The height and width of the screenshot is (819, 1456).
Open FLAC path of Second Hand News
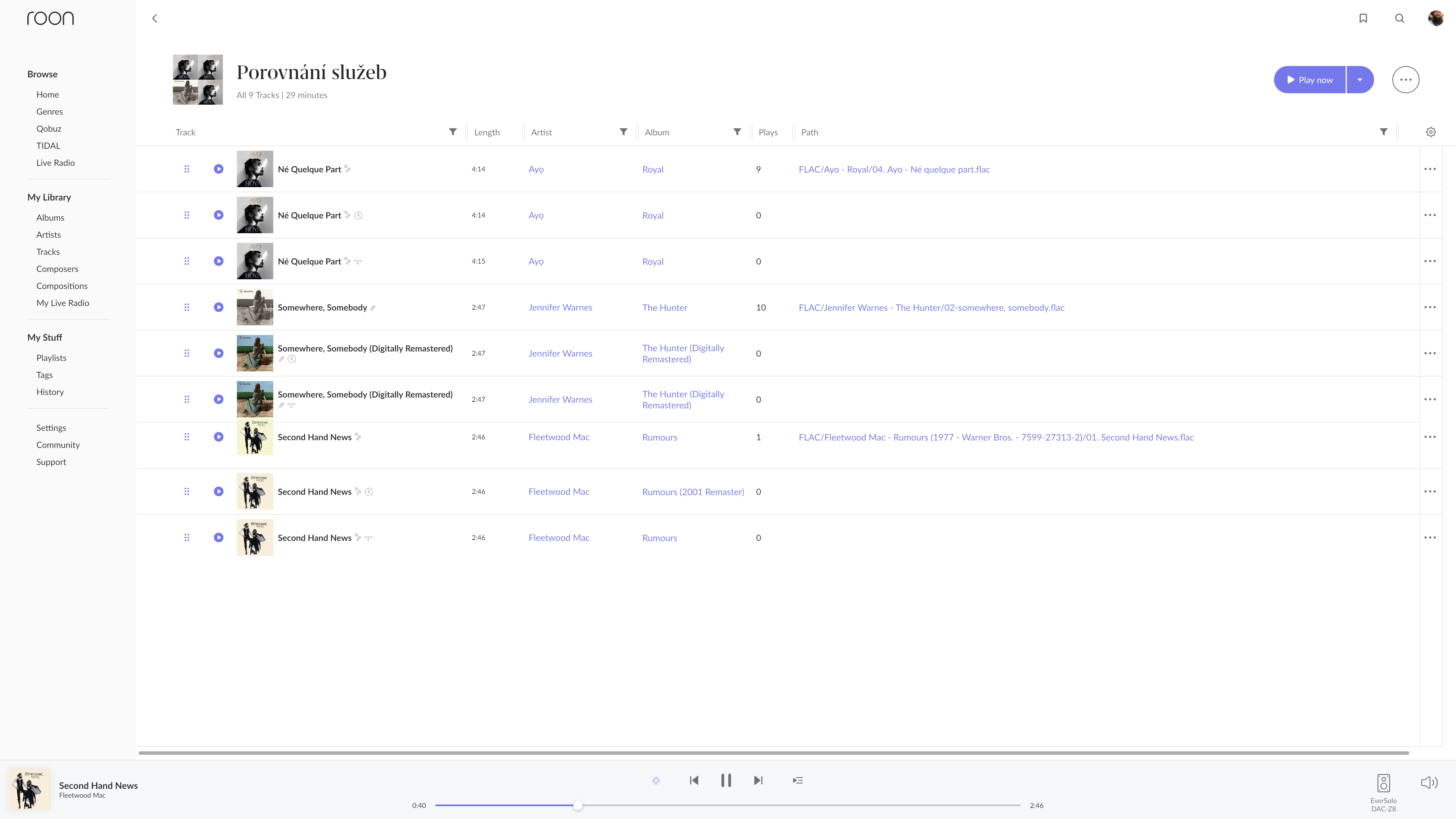pyautogui.click(x=996, y=437)
